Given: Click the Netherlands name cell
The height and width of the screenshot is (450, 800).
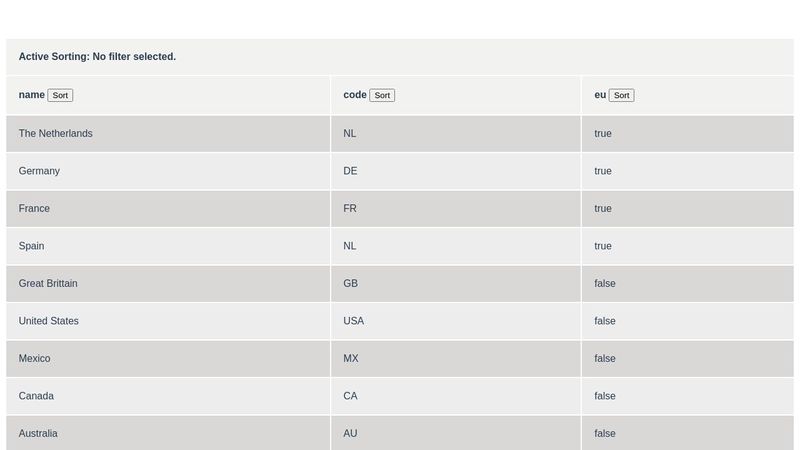Looking at the screenshot, I should pyautogui.click(x=56, y=134).
